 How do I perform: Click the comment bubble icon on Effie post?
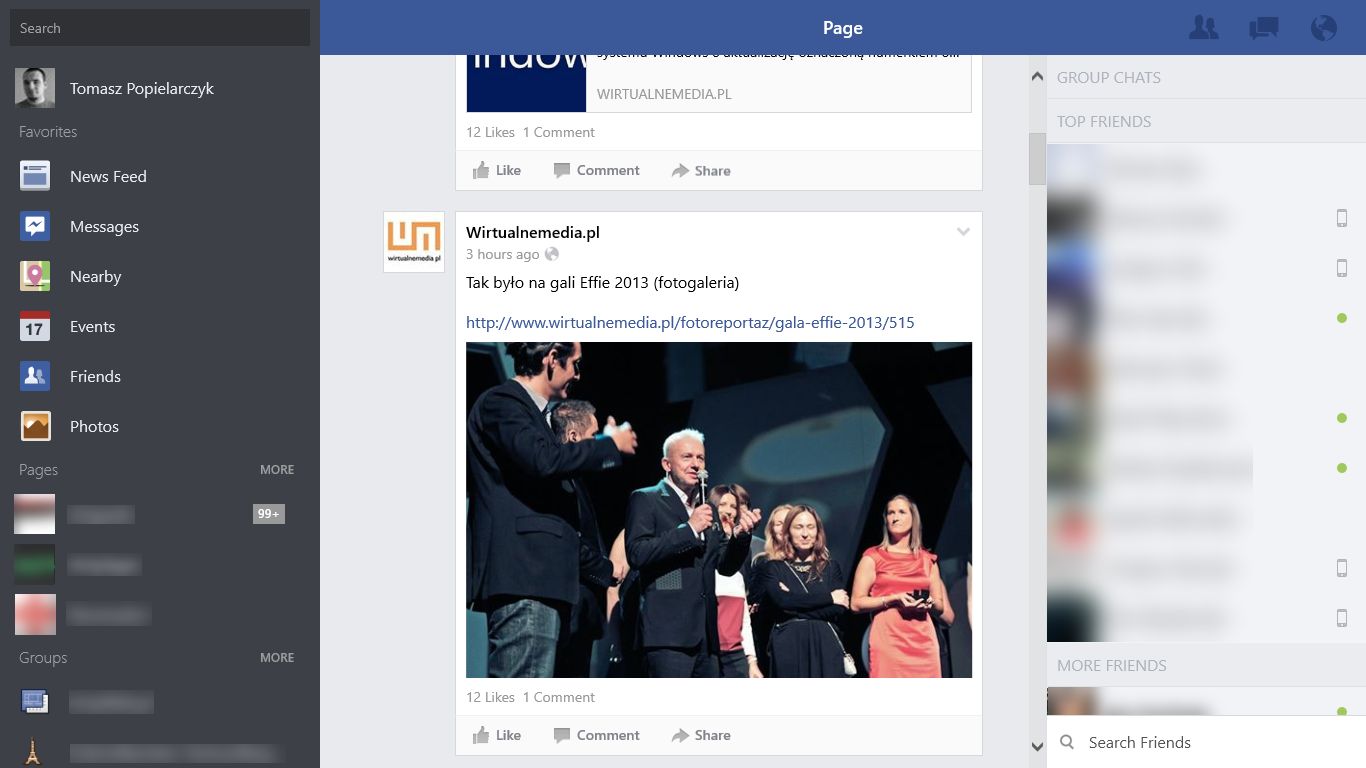click(x=562, y=735)
